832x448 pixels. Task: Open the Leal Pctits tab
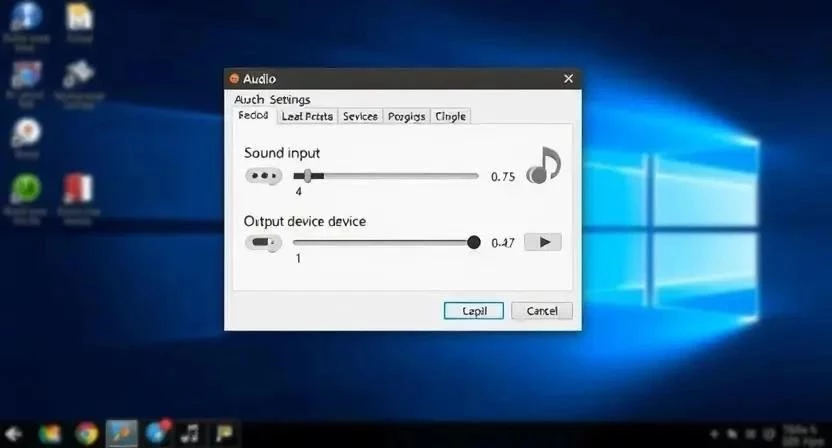tap(307, 117)
